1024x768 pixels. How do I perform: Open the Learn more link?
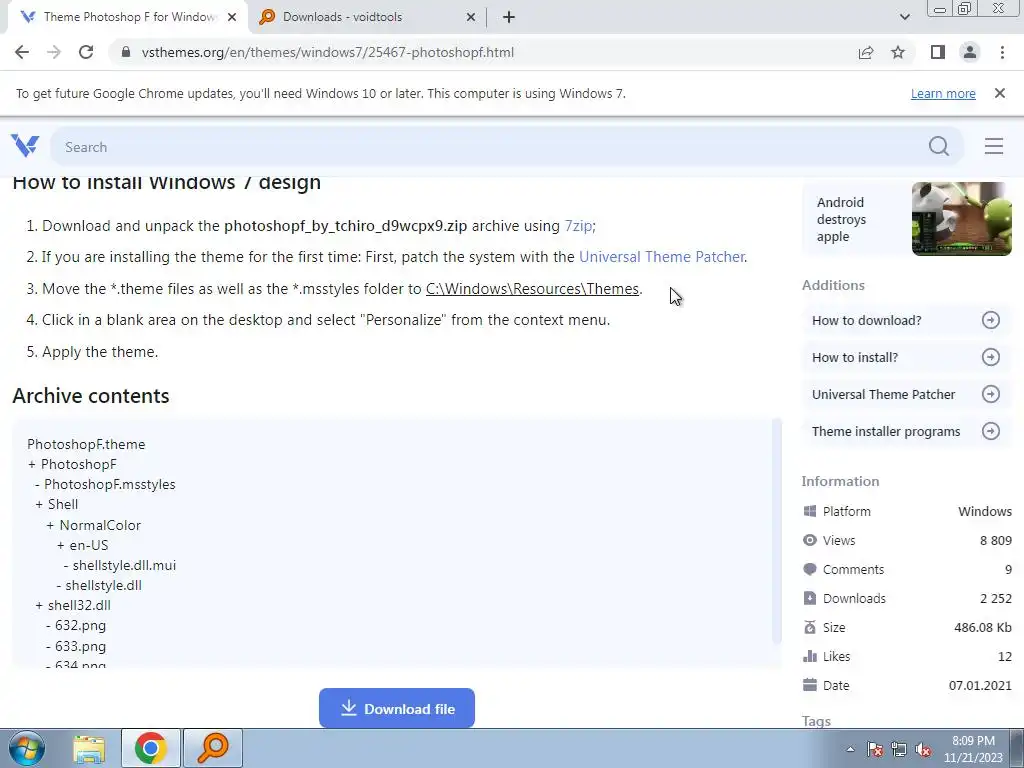943,93
